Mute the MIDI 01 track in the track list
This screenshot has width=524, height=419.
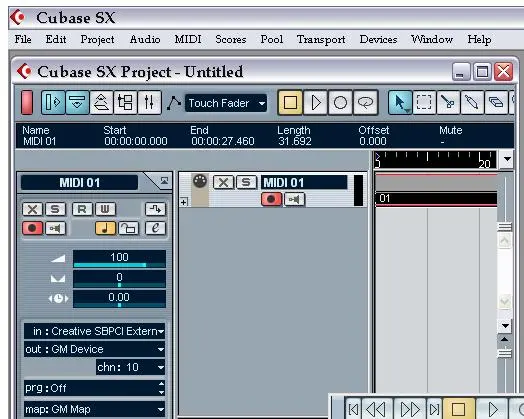pyautogui.click(x=223, y=182)
